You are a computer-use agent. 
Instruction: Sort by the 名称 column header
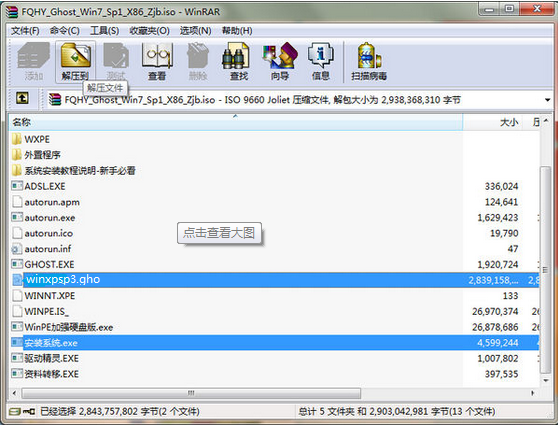tap(236, 122)
